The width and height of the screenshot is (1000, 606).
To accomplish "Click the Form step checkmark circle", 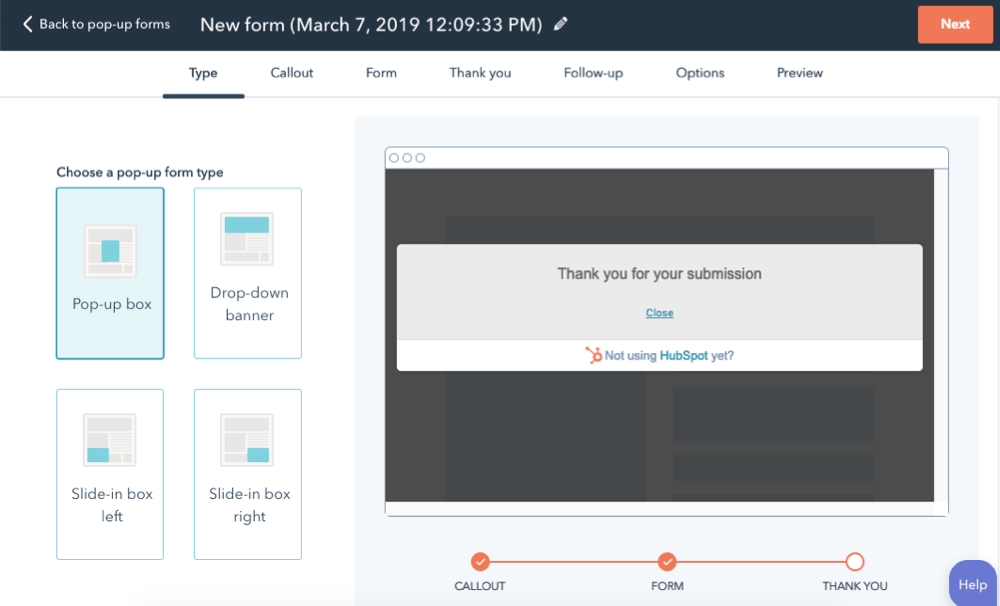I will coord(667,561).
